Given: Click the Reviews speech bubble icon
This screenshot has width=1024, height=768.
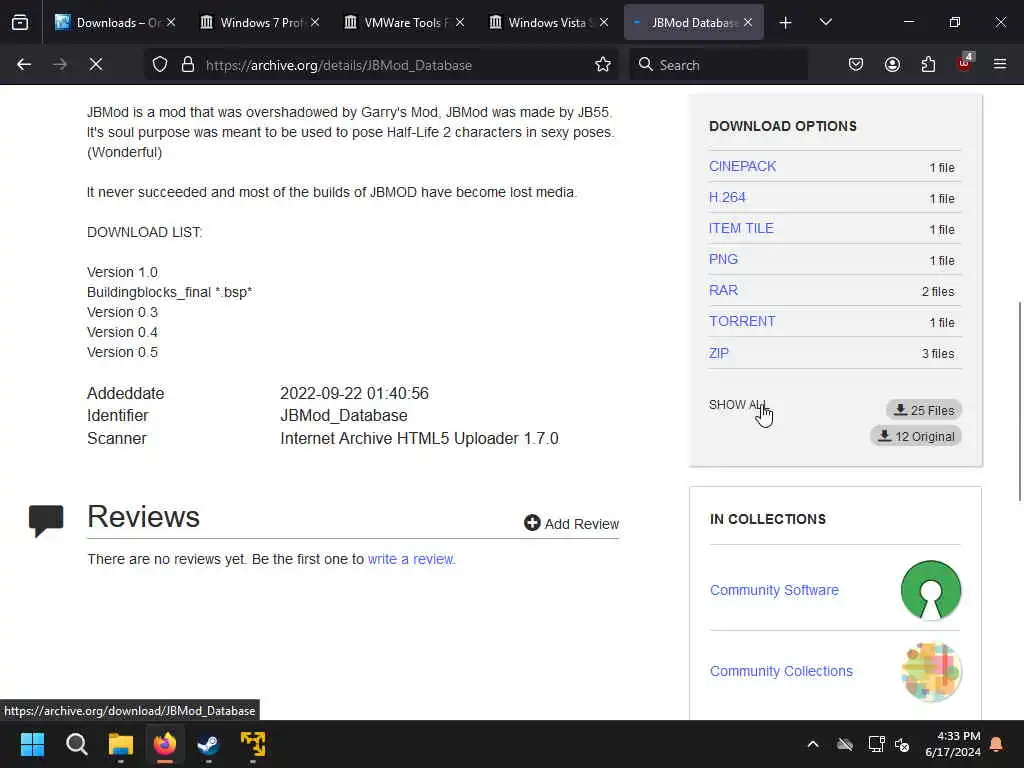Looking at the screenshot, I should pyautogui.click(x=46, y=520).
